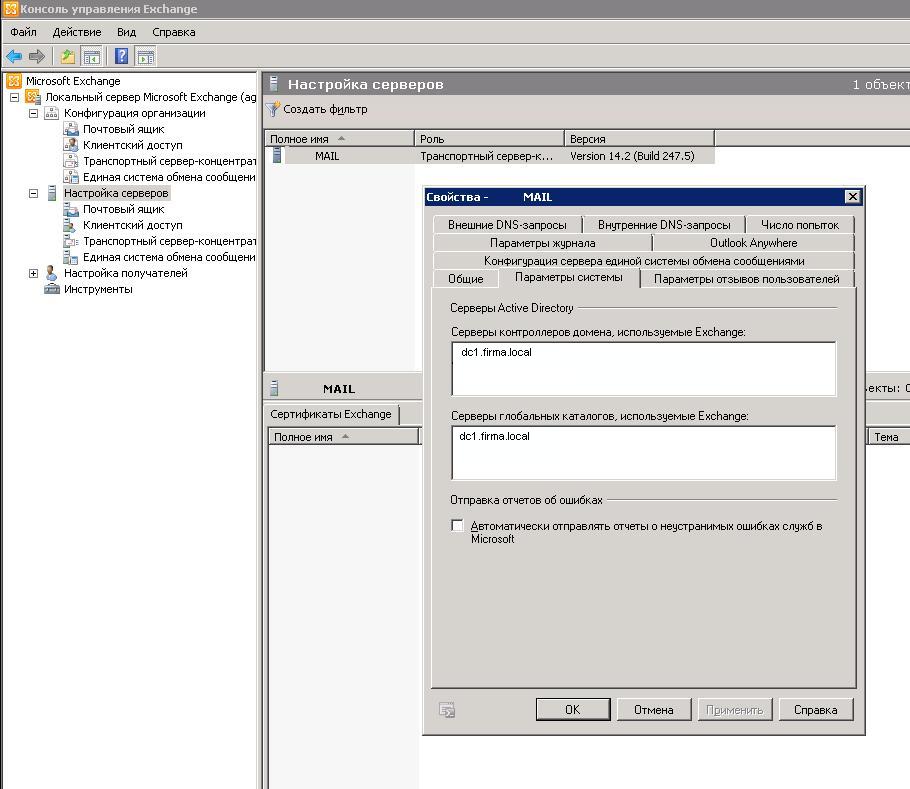
Task: Expand the Настройка получателей tree node
Action: pyautogui.click(x=33, y=273)
